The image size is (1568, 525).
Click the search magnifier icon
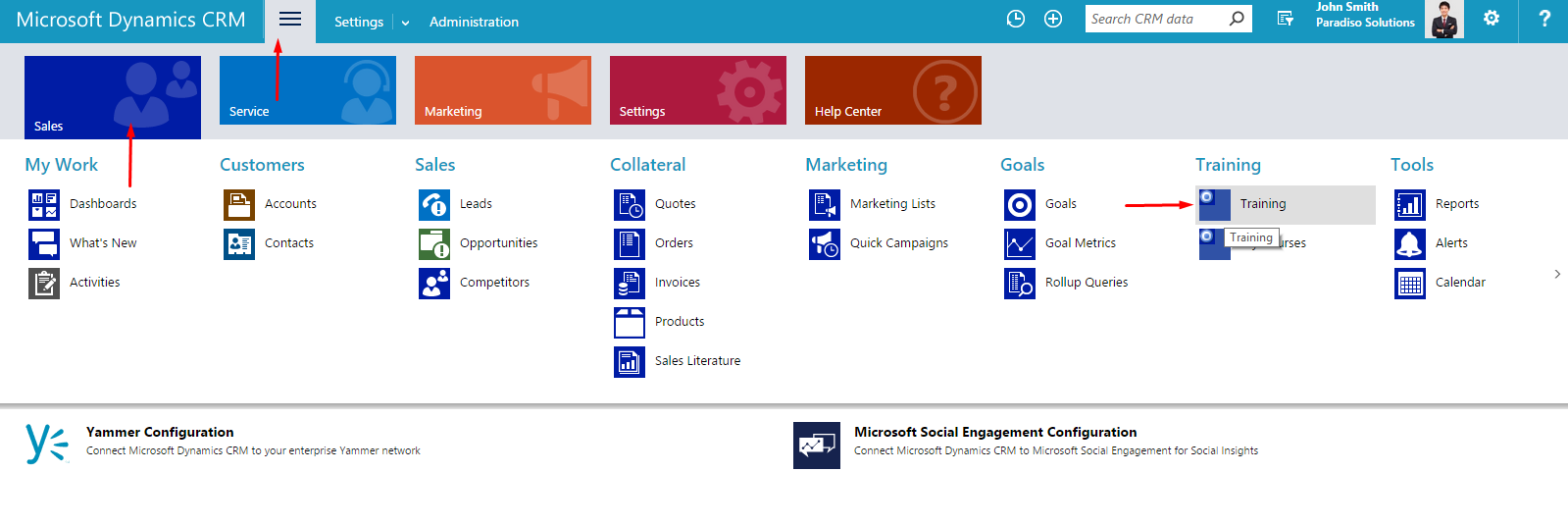pos(1237,19)
